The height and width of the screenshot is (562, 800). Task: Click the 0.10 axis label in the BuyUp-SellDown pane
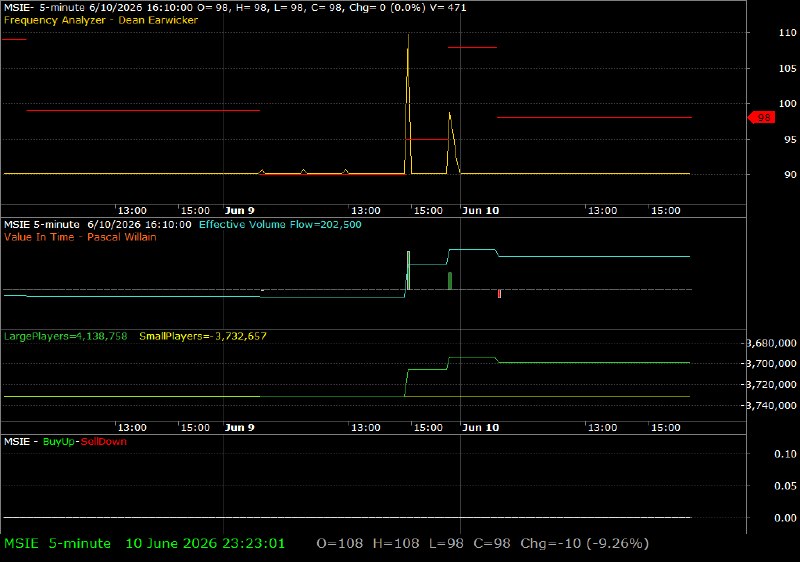[785, 454]
